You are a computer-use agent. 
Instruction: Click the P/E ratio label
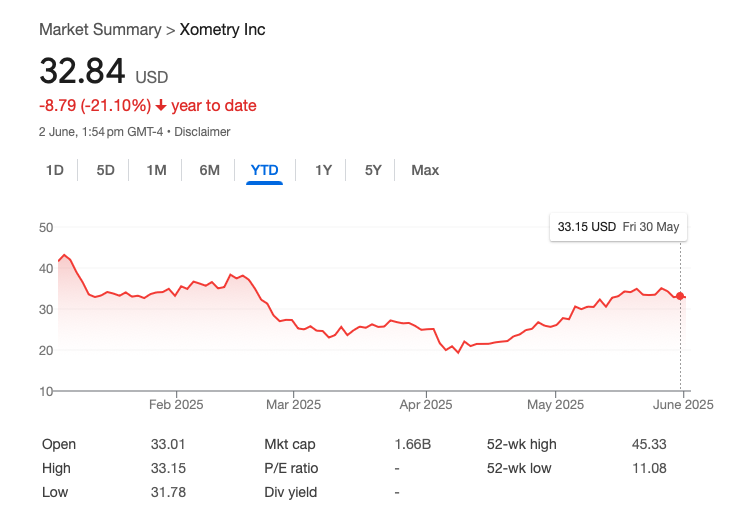(x=291, y=468)
